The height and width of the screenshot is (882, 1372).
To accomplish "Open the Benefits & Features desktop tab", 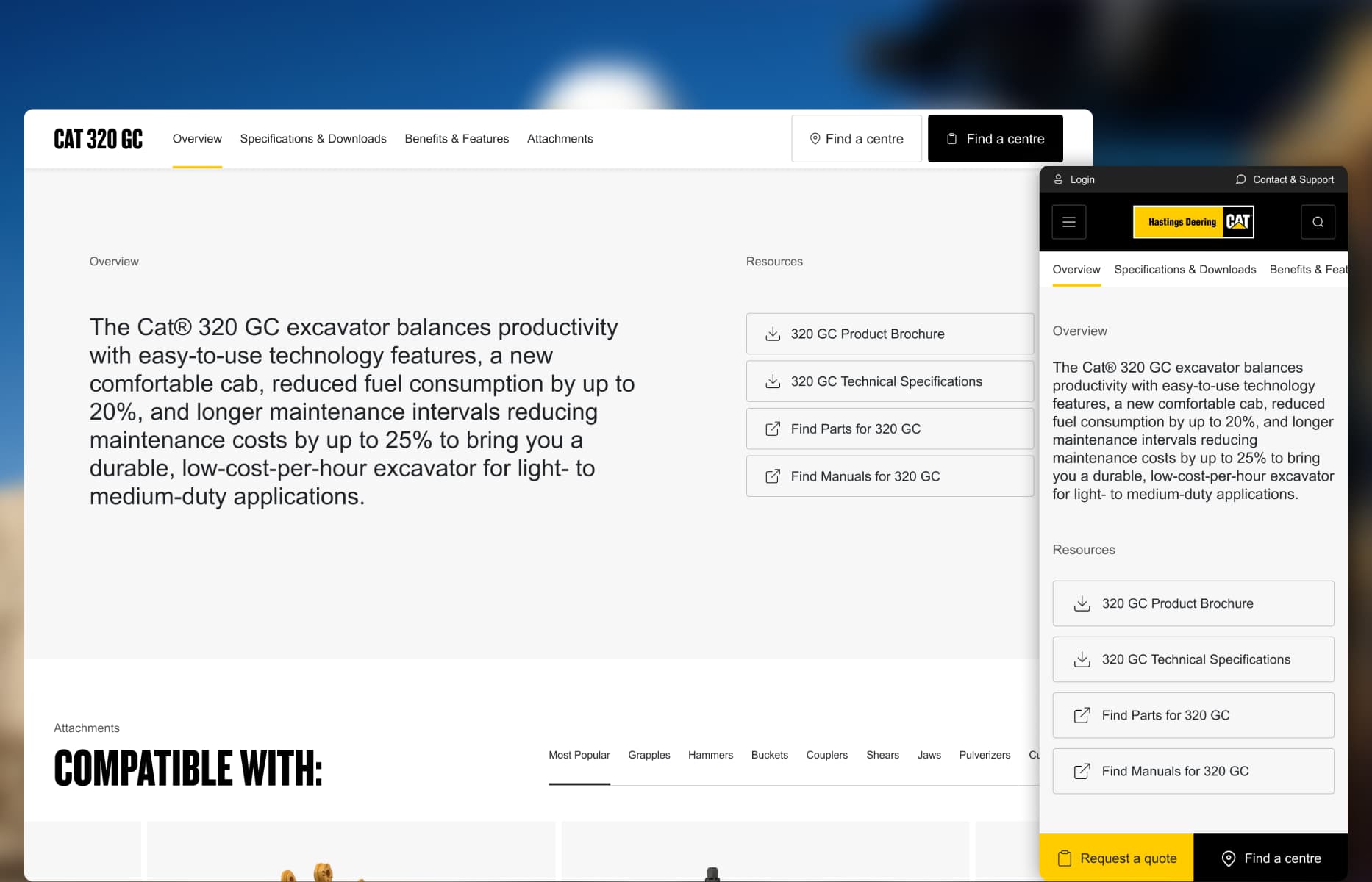I will 456,139.
